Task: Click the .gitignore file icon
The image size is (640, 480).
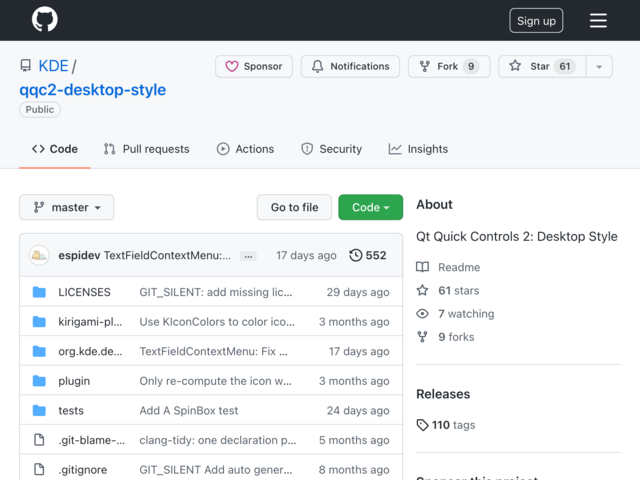Action: (39, 469)
